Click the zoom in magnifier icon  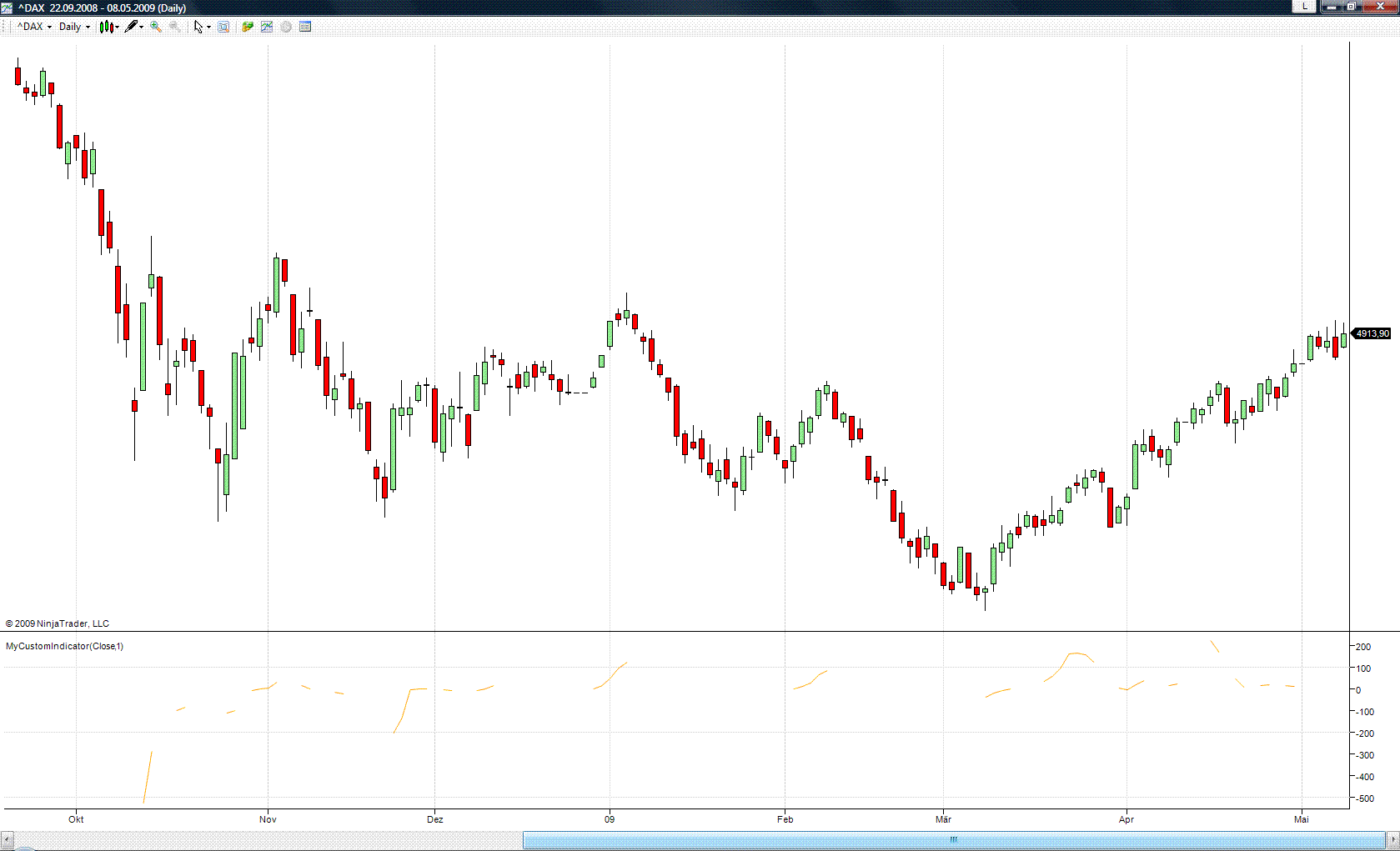[156, 27]
